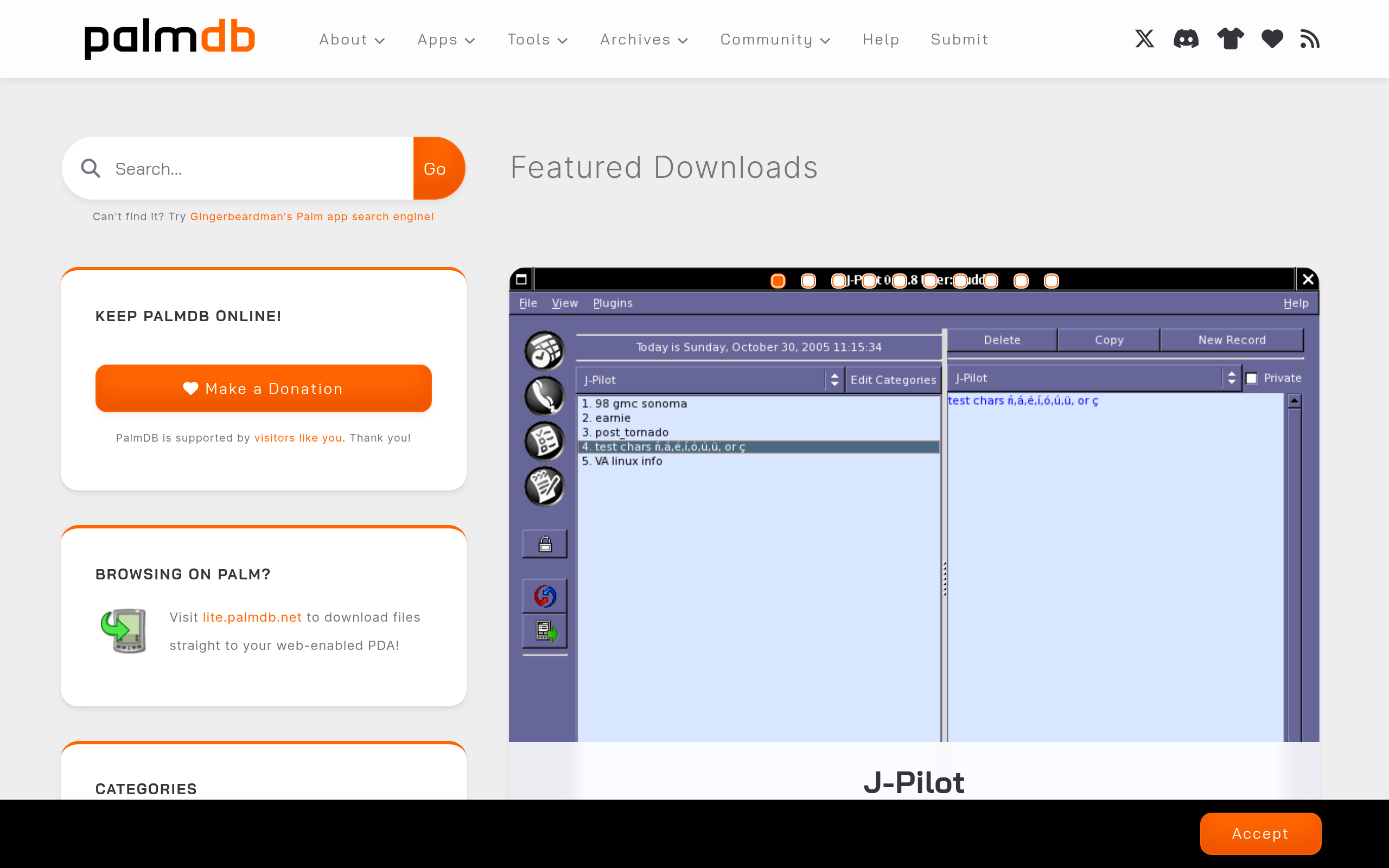Viewport: 1389px width, 868px height.
Task: Click the padlock icon in J-Pilot screenshot
Action: click(545, 544)
